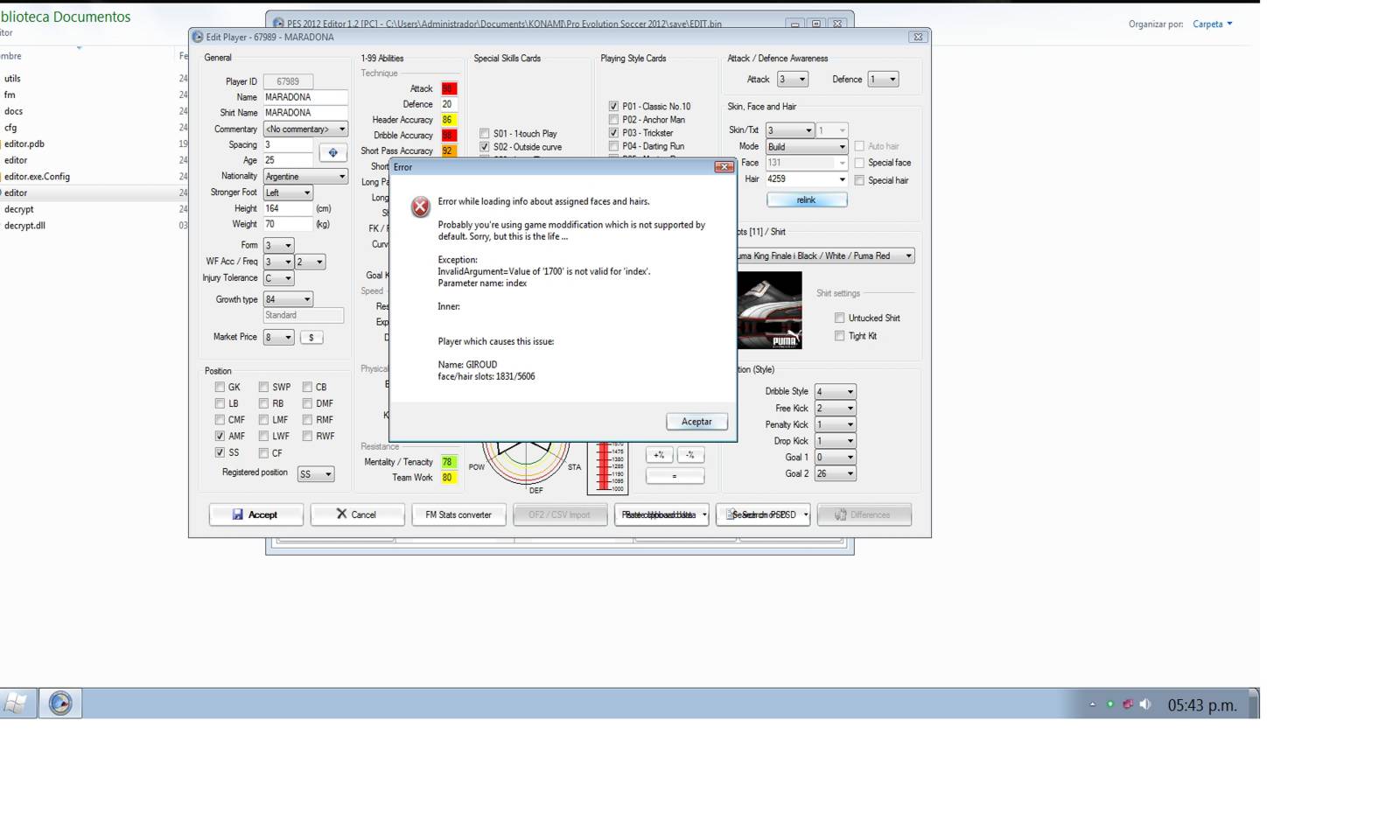Open the FM Stats converter
This screenshot has width=1400, height=840.
pos(458,514)
